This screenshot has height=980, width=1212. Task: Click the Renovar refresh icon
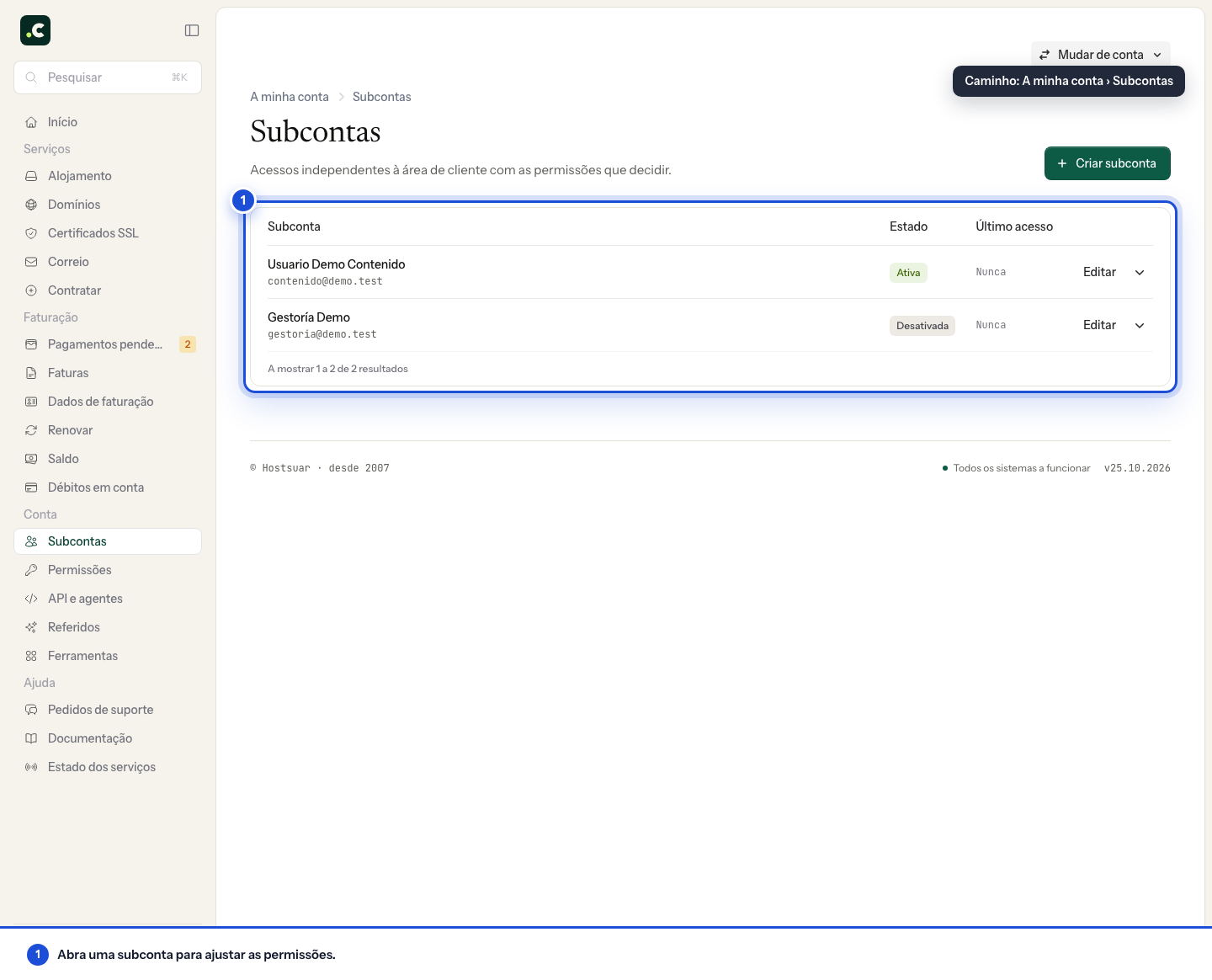coord(31,430)
